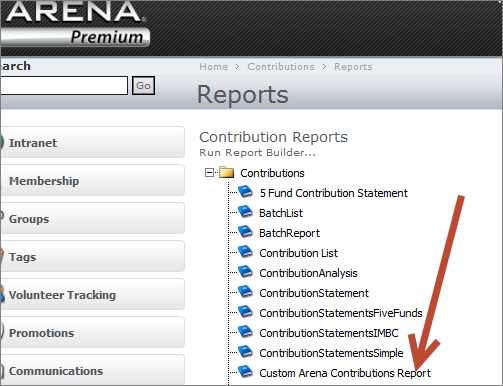Click the BatchReport book icon
The height and width of the screenshot is (386, 503).
click(x=246, y=232)
